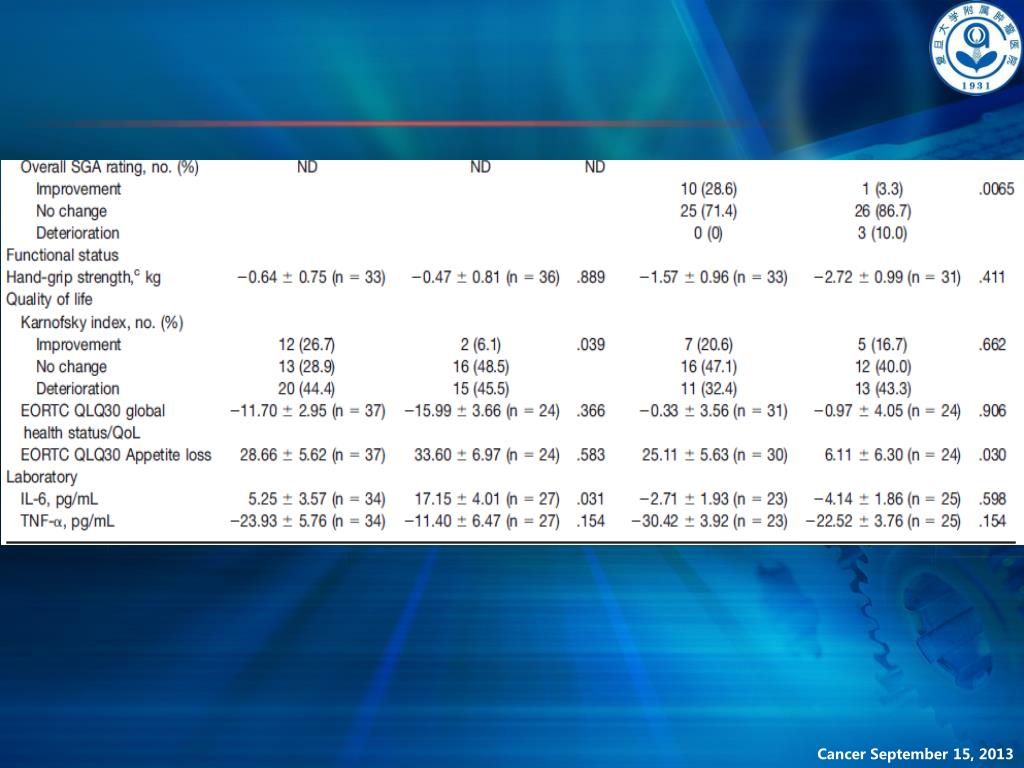The width and height of the screenshot is (1024, 768).
Task: Select the cell '12 (26.7)'
Action: click(306, 344)
